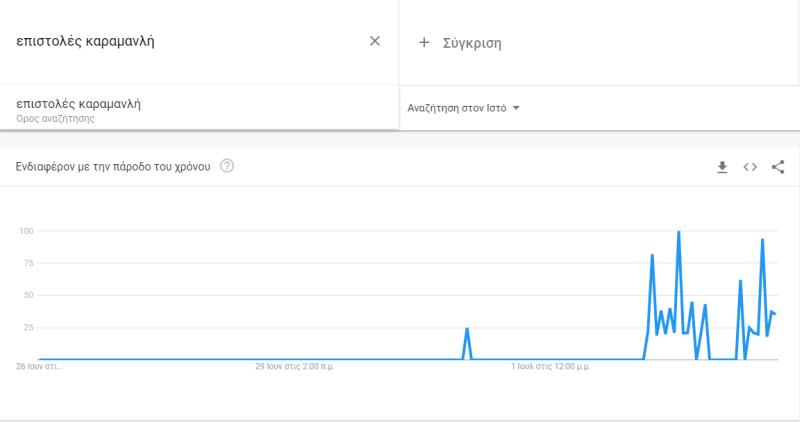The image size is (800, 422).
Task: Click the highest peak at 100 on chart
Action: (x=679, y=232)
